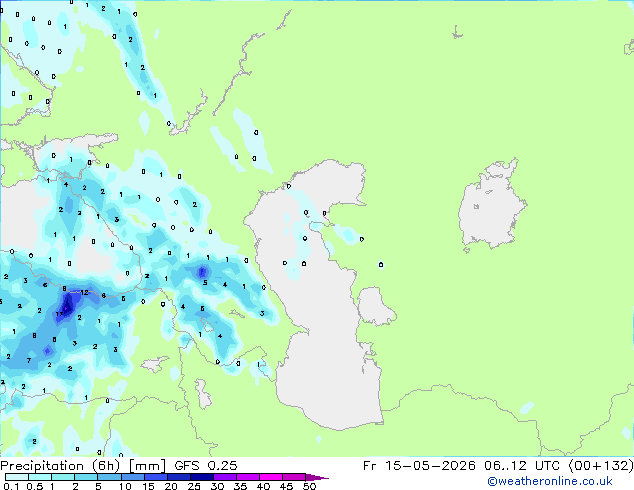This screenshot has width=634, height=490.
Task: Click the '0.1' legend scale label
Action: (11, 486)
